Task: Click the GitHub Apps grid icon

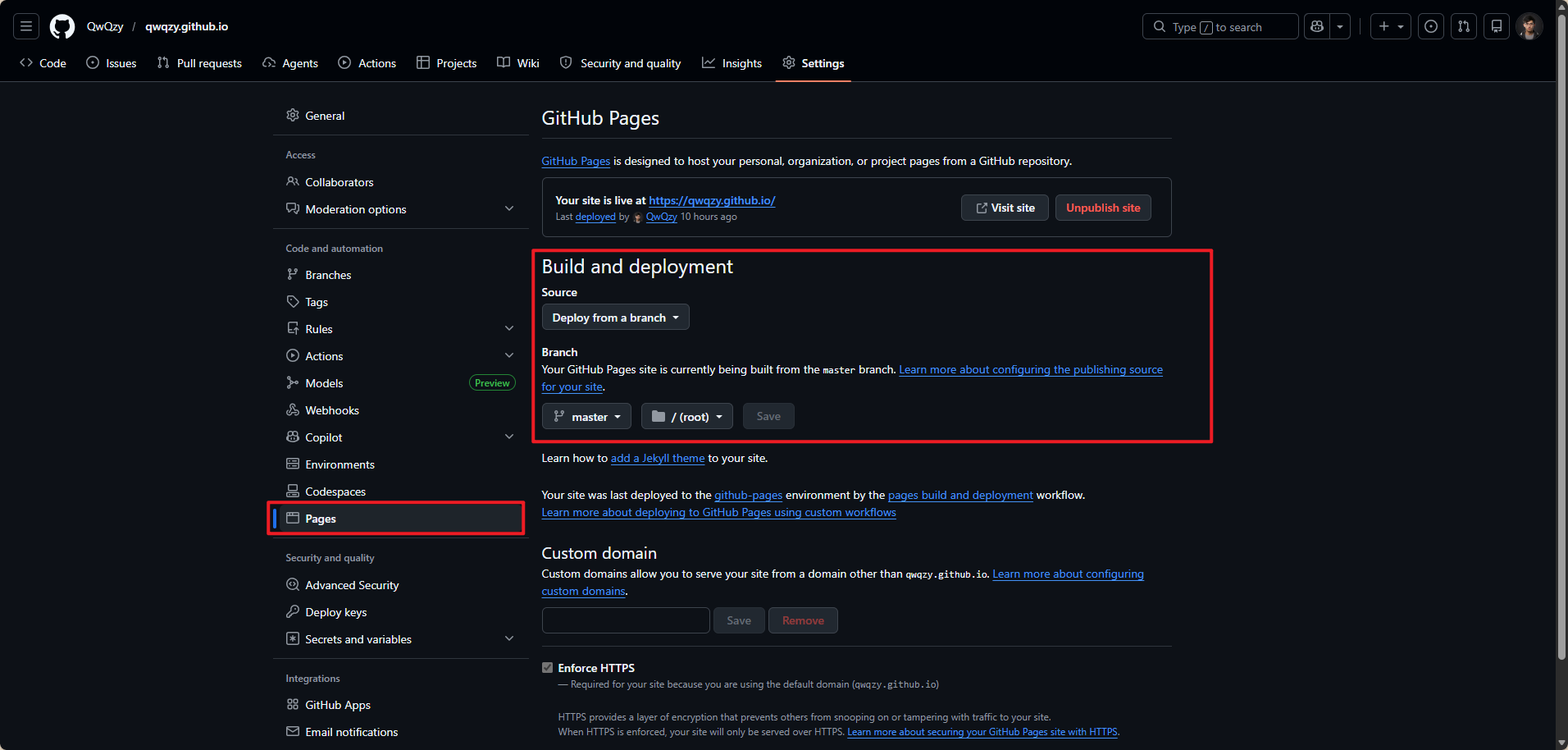Action: 293,704
